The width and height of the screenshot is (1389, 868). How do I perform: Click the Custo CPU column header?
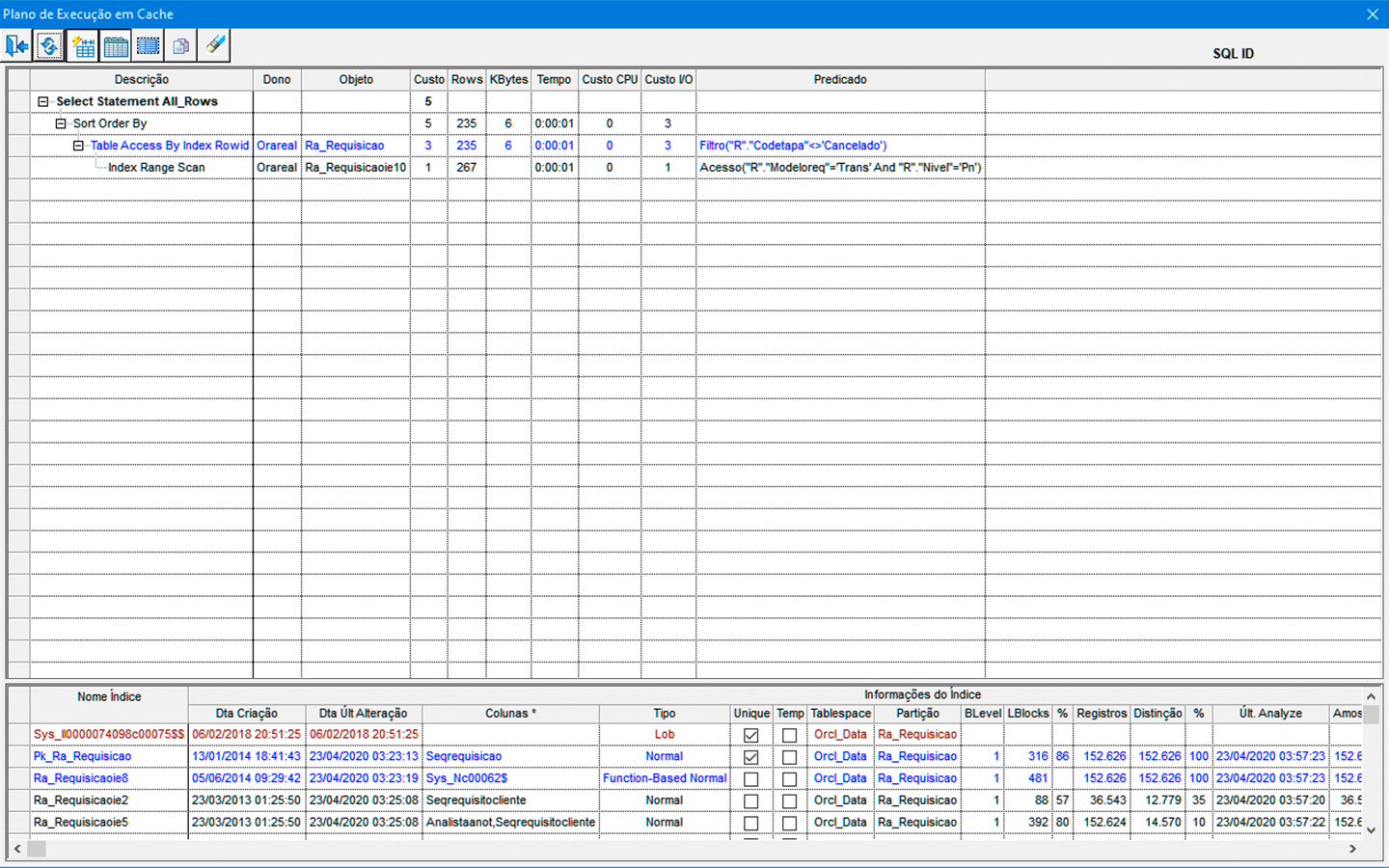tap(610, 79)
